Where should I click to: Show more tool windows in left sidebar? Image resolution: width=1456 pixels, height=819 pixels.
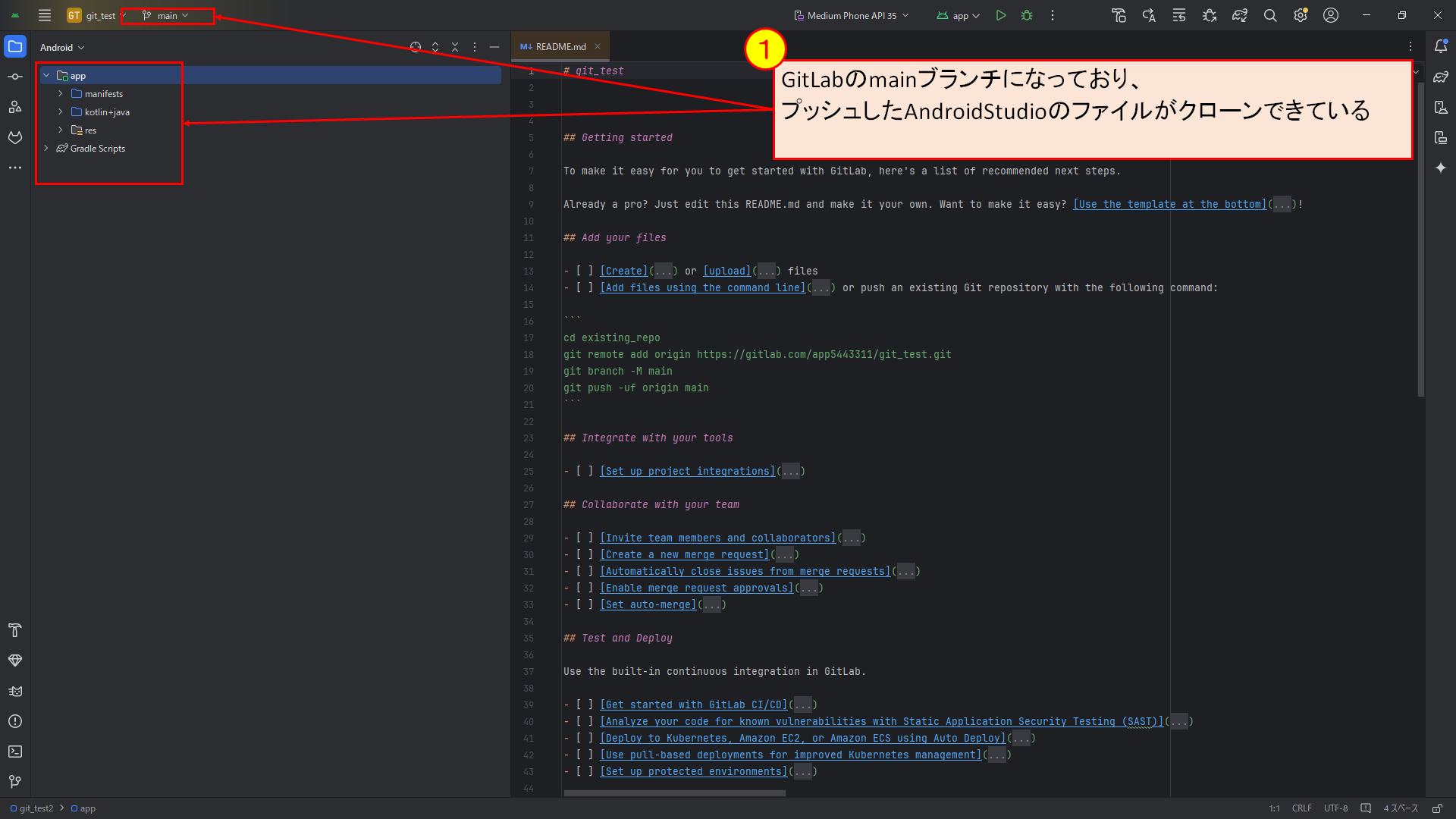pyautogui.click(x=15, y=168)
